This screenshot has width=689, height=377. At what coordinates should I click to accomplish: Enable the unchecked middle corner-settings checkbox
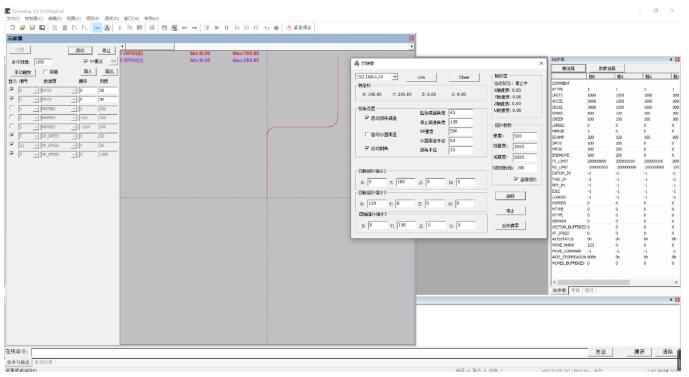(366, 134)
